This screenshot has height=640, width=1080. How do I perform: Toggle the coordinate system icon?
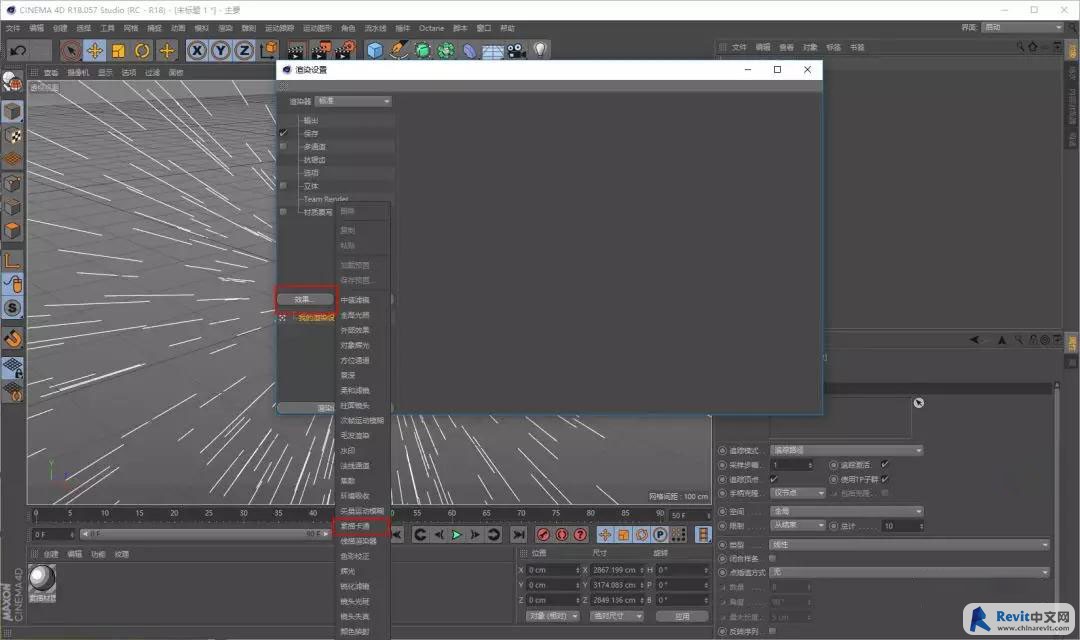269,50
